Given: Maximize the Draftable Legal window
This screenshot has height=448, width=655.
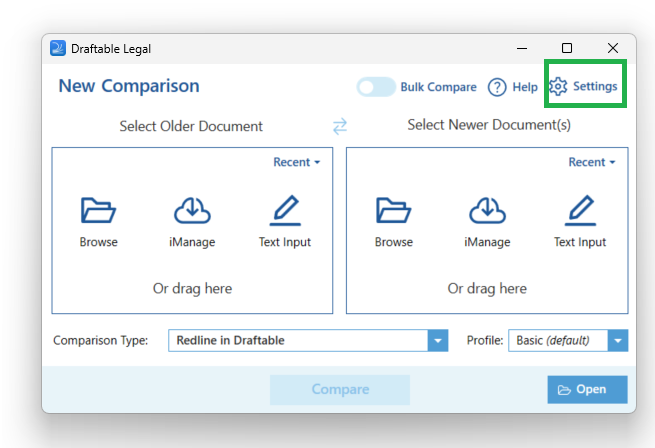Looking at the screenshot, I should pos(567,48).
